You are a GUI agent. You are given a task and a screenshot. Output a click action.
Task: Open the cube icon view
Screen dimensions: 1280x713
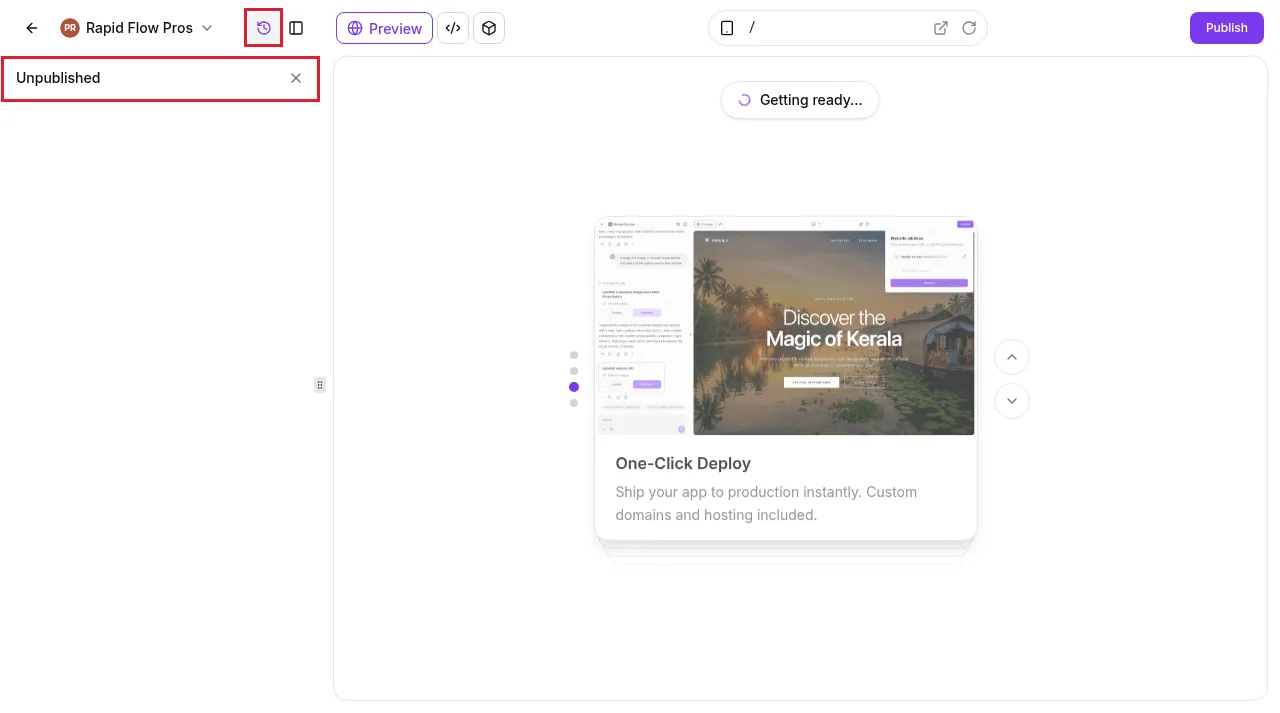pyautogui.click(x=489, y=28)
